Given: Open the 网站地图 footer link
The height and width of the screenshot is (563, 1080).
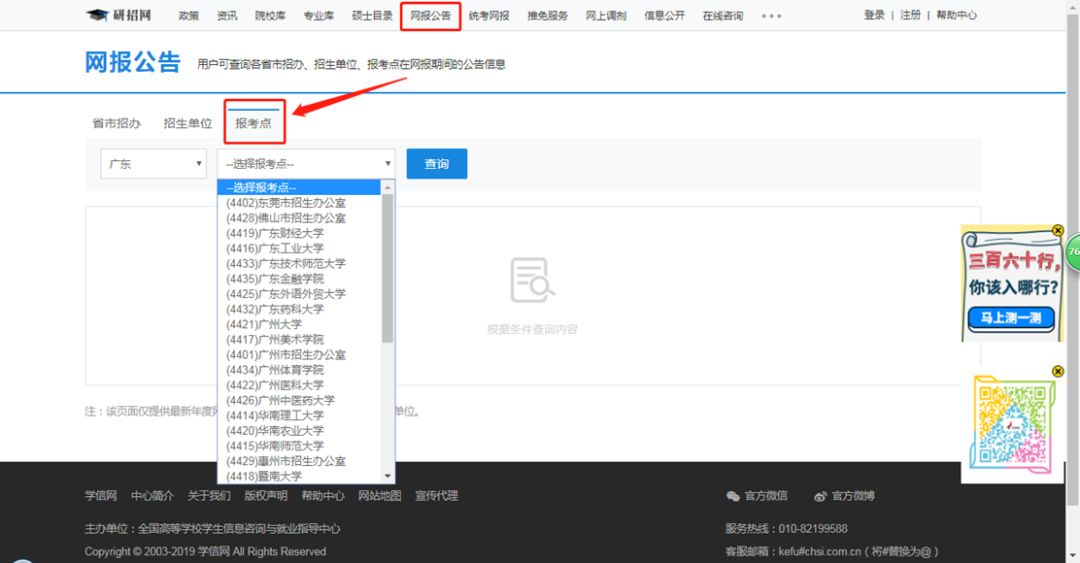Looking at the screenshot, I should (x=380, y=495).
